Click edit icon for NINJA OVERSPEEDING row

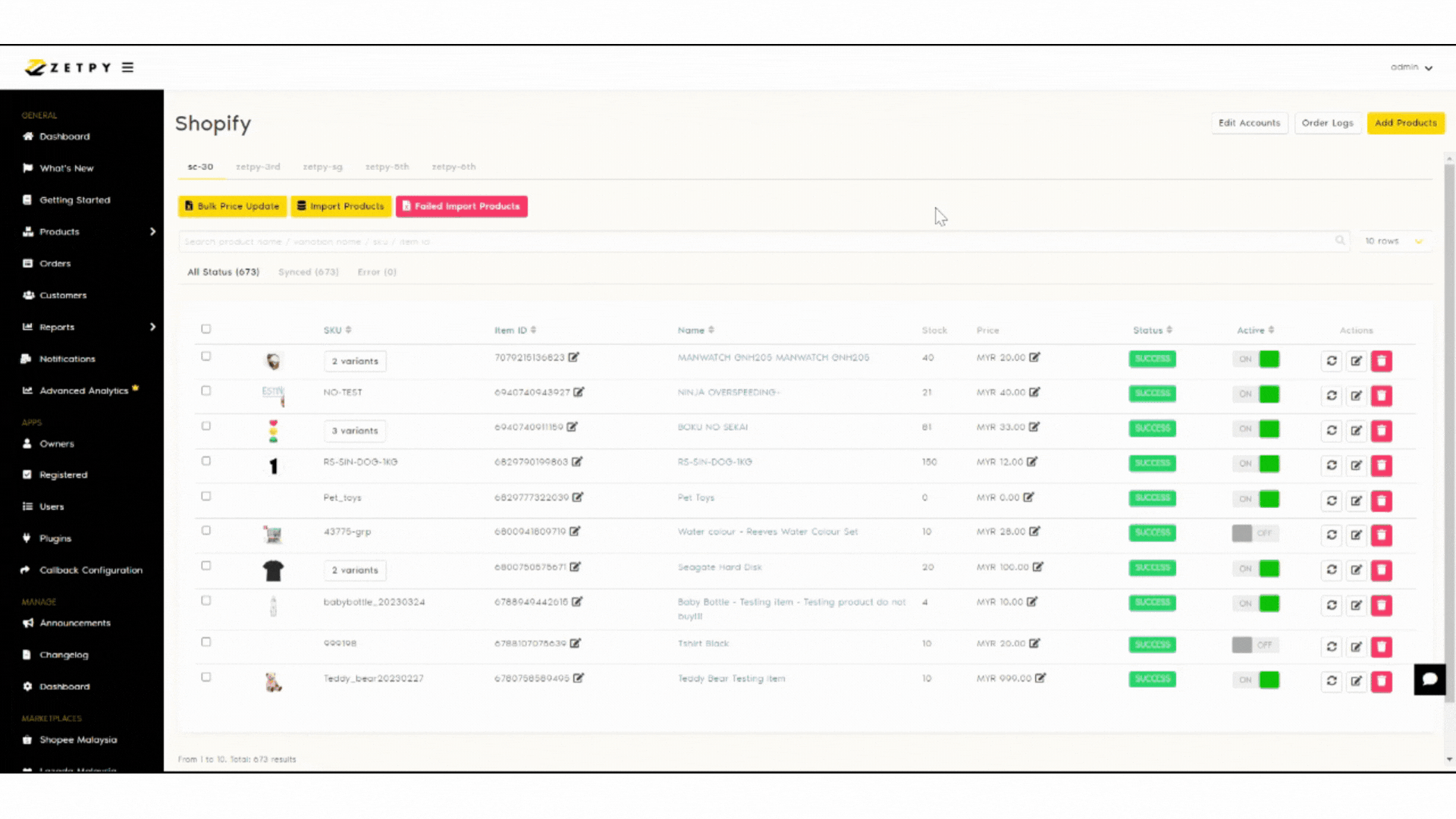point(1356,396)
